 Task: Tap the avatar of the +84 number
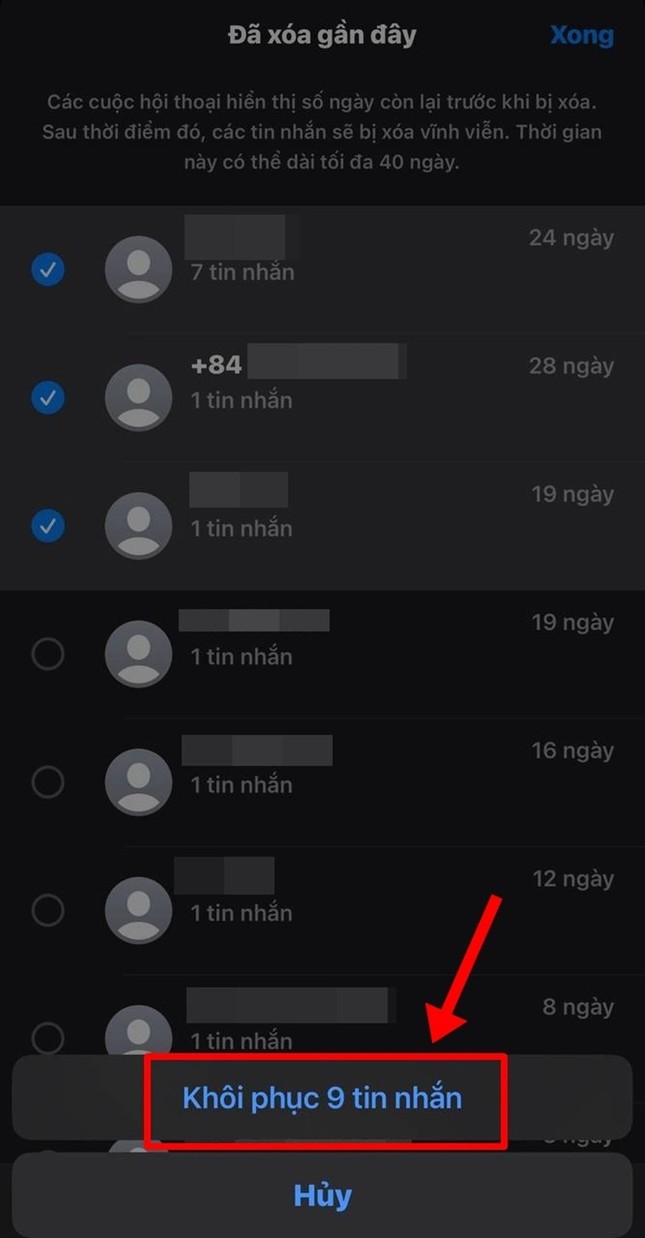(138, 398)
